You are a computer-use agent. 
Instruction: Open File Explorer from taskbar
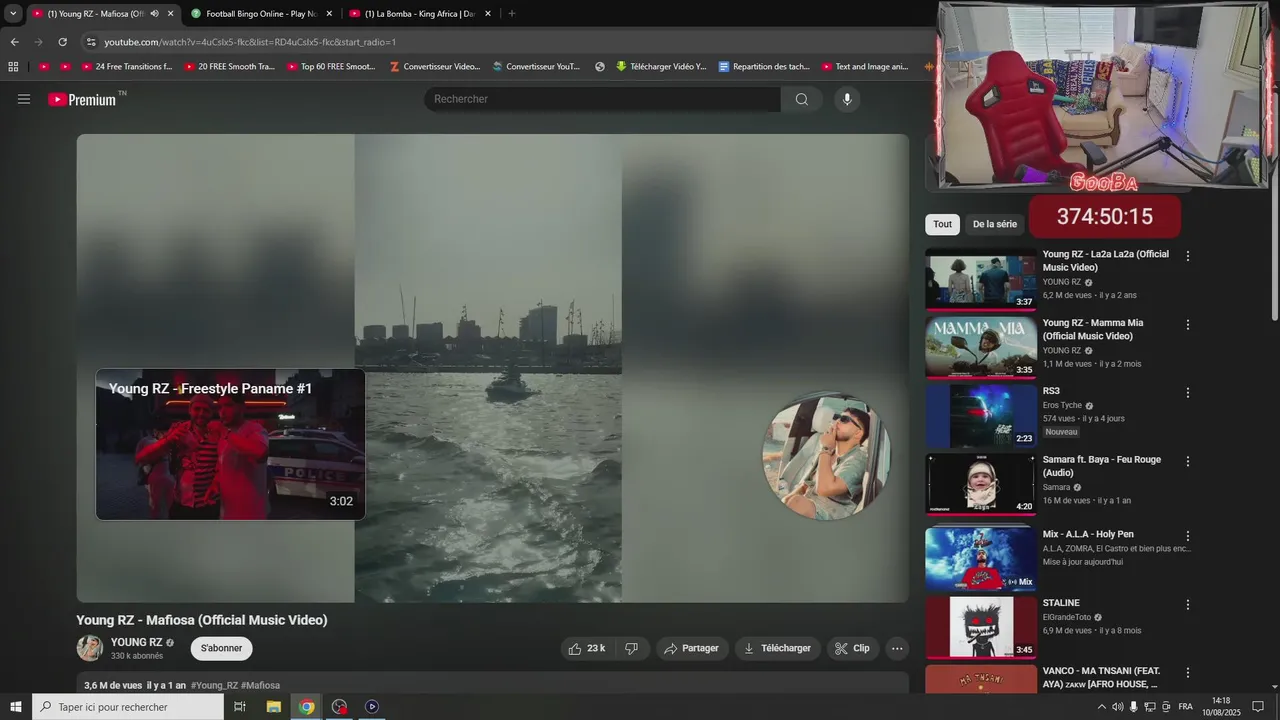[273, 707]
